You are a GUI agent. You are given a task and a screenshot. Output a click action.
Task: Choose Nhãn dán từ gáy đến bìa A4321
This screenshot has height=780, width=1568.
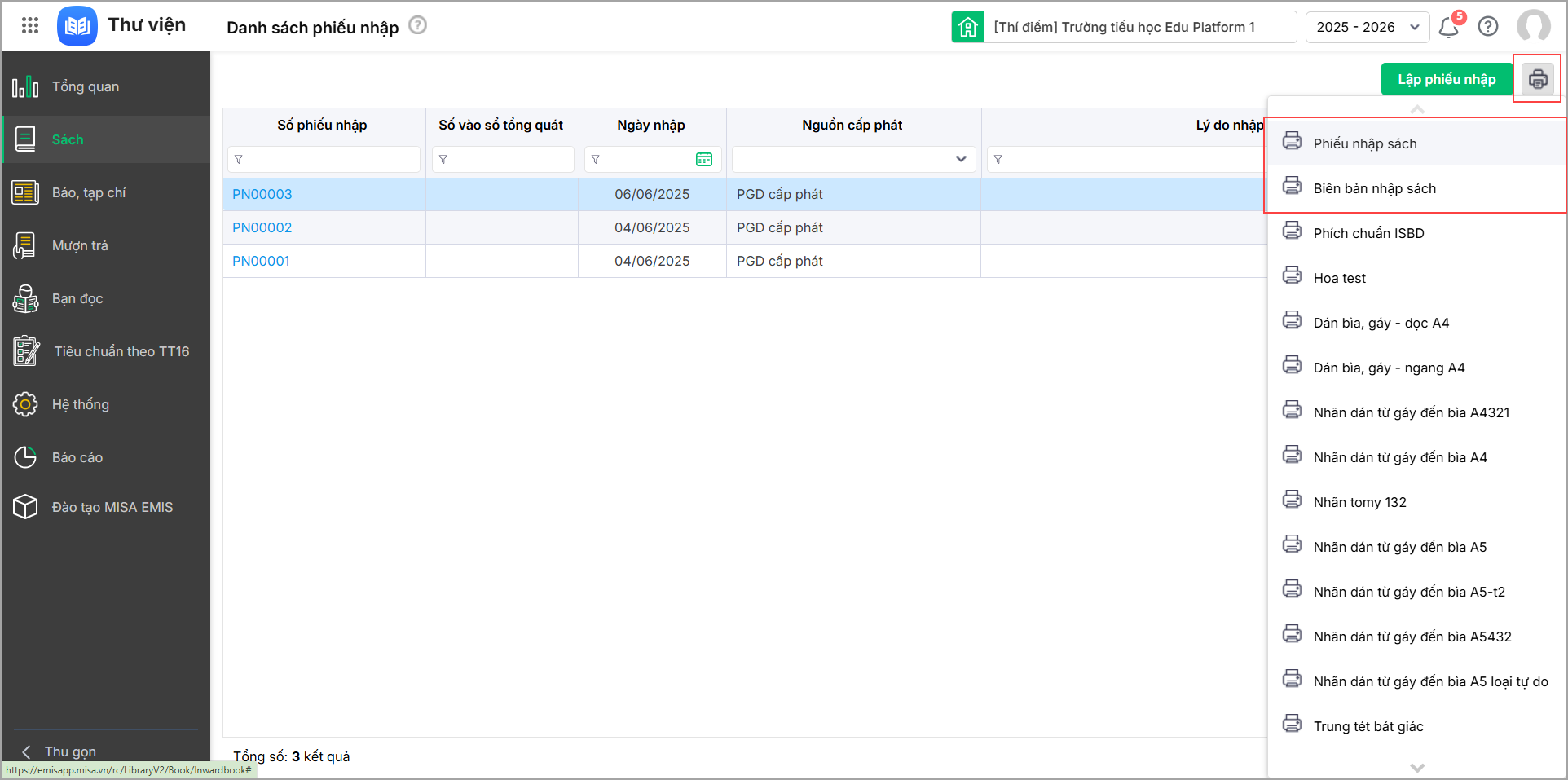point(1416,412)
